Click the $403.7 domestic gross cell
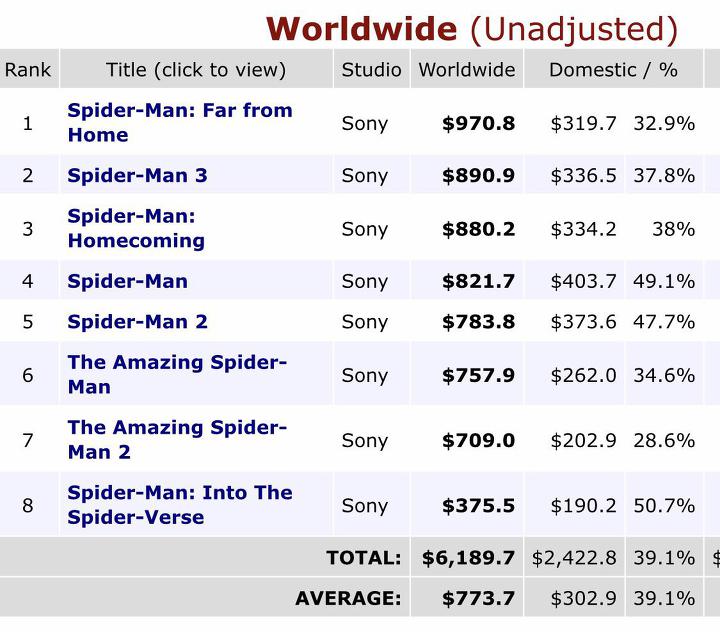The width and height of the screenshot is (720, 632). click(583, 281)
